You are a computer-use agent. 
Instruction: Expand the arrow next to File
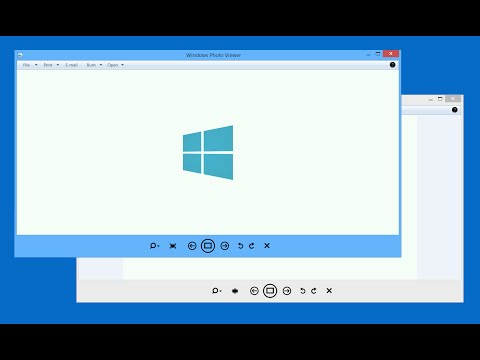pyautogui.click(x=36, y=65)
